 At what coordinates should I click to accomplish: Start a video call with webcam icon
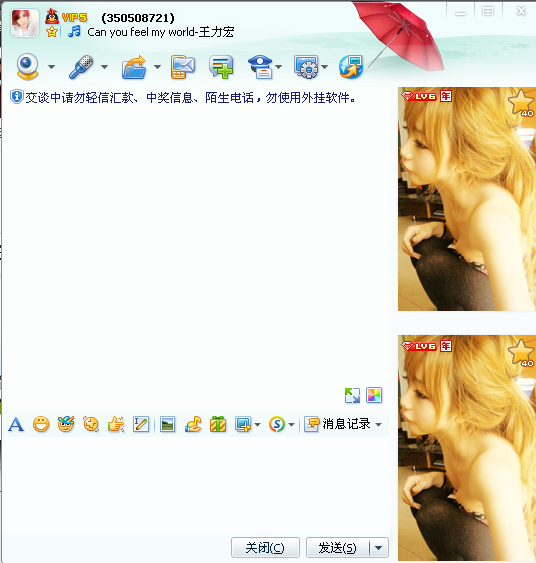tap(27, 66)
